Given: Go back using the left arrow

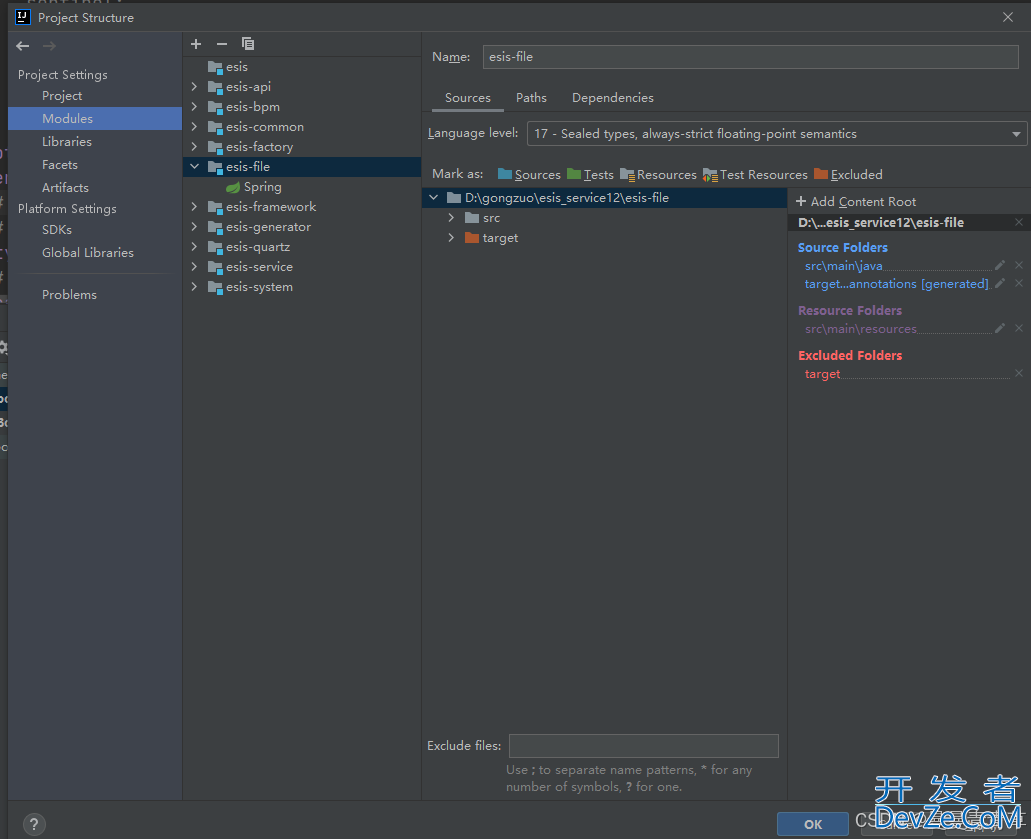Looking at the screenshot, I should click(x=22, y=46).
